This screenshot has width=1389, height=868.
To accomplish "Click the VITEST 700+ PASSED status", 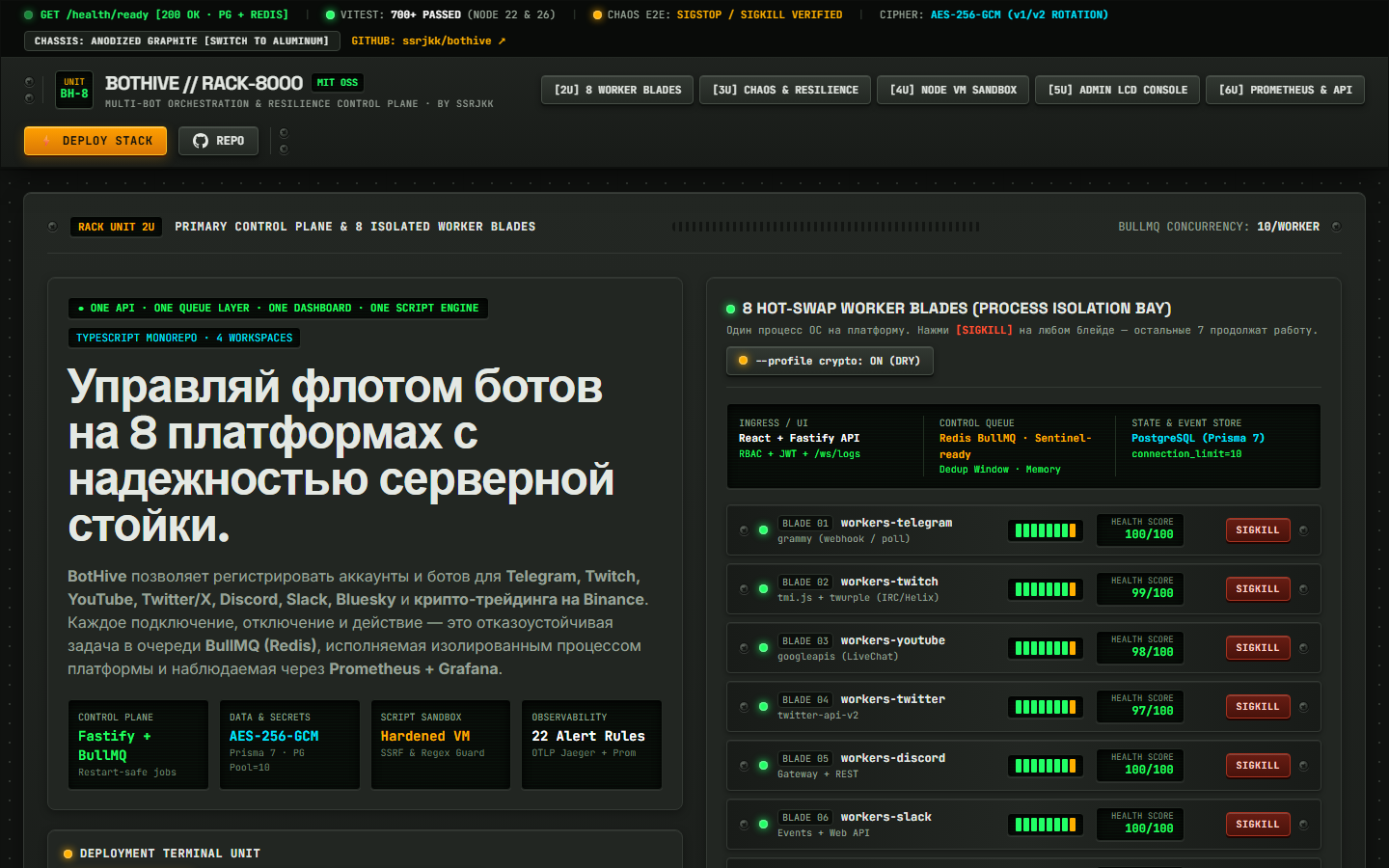I will click(441, 15).
